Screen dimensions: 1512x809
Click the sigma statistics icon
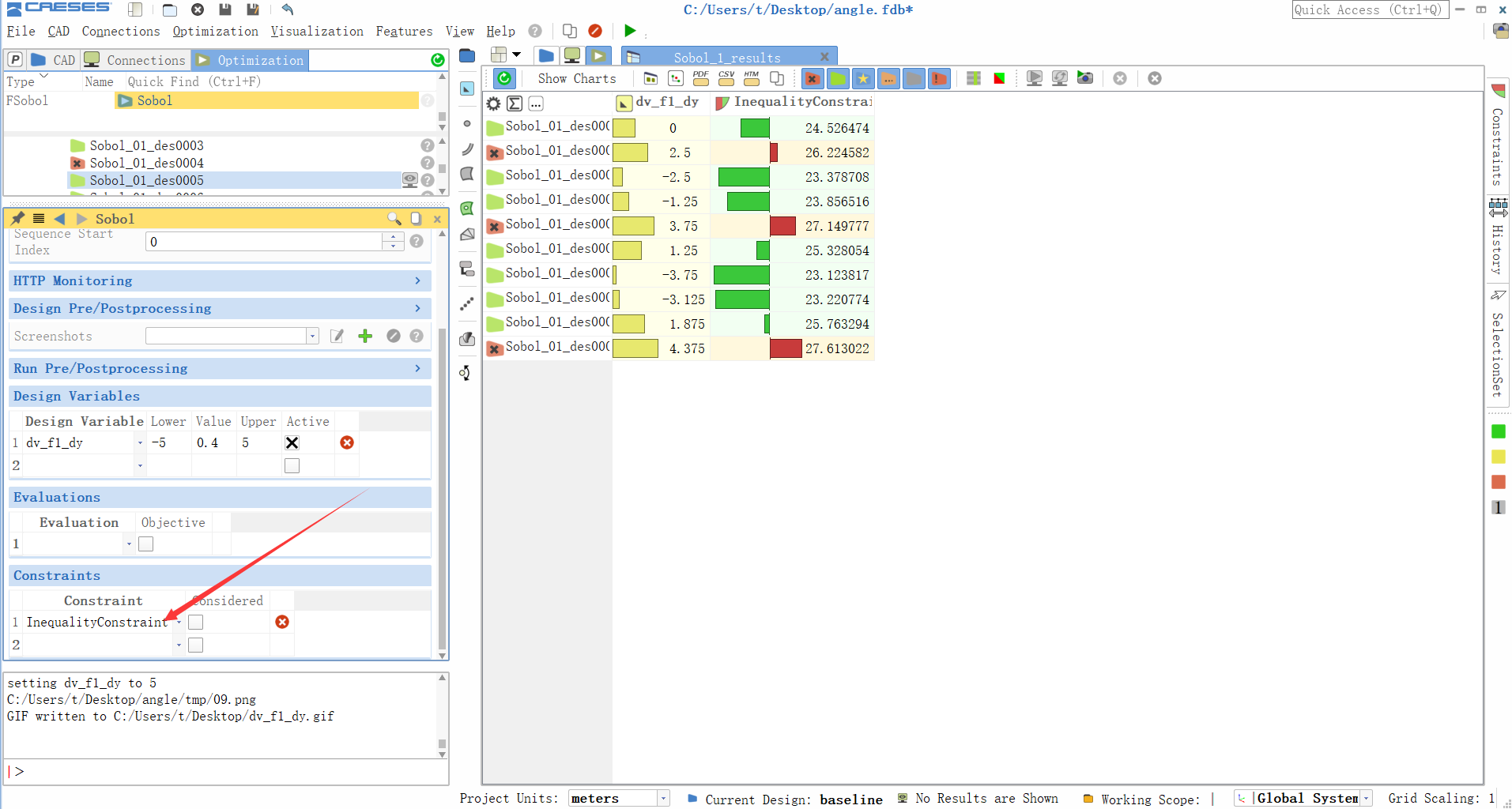(515, 103)
